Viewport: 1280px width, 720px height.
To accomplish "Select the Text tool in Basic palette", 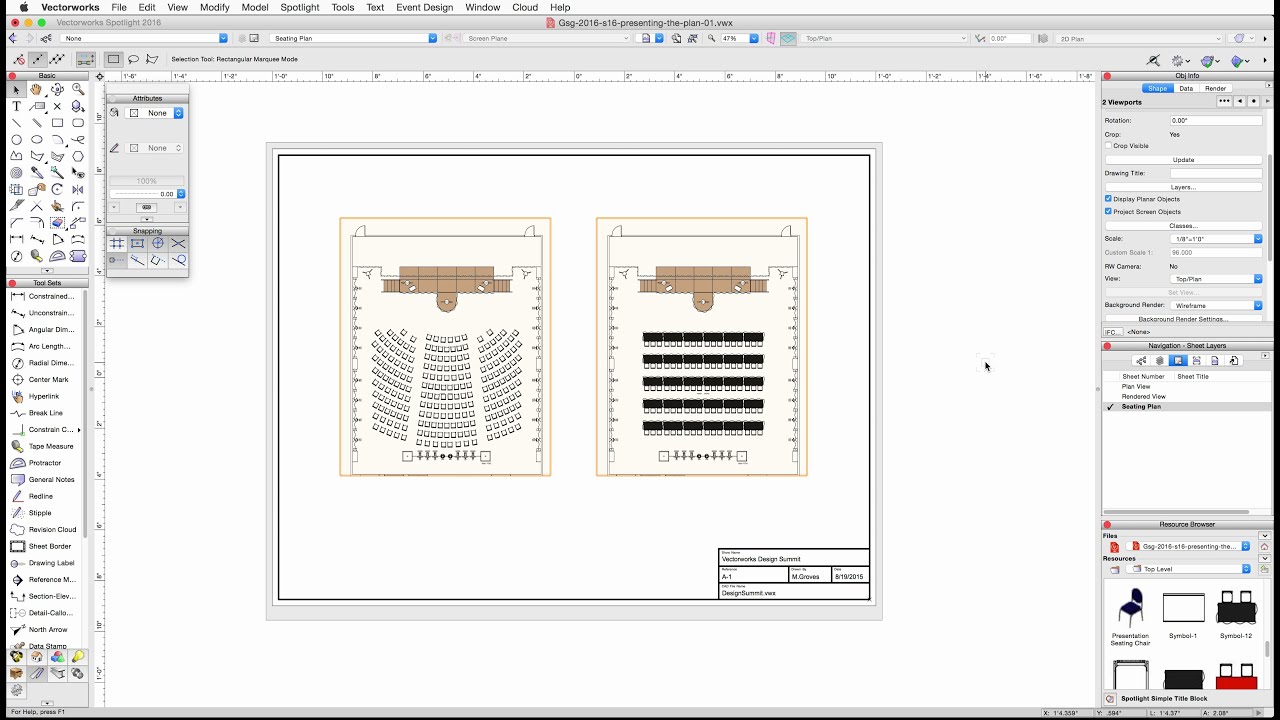I will (16, 106).
